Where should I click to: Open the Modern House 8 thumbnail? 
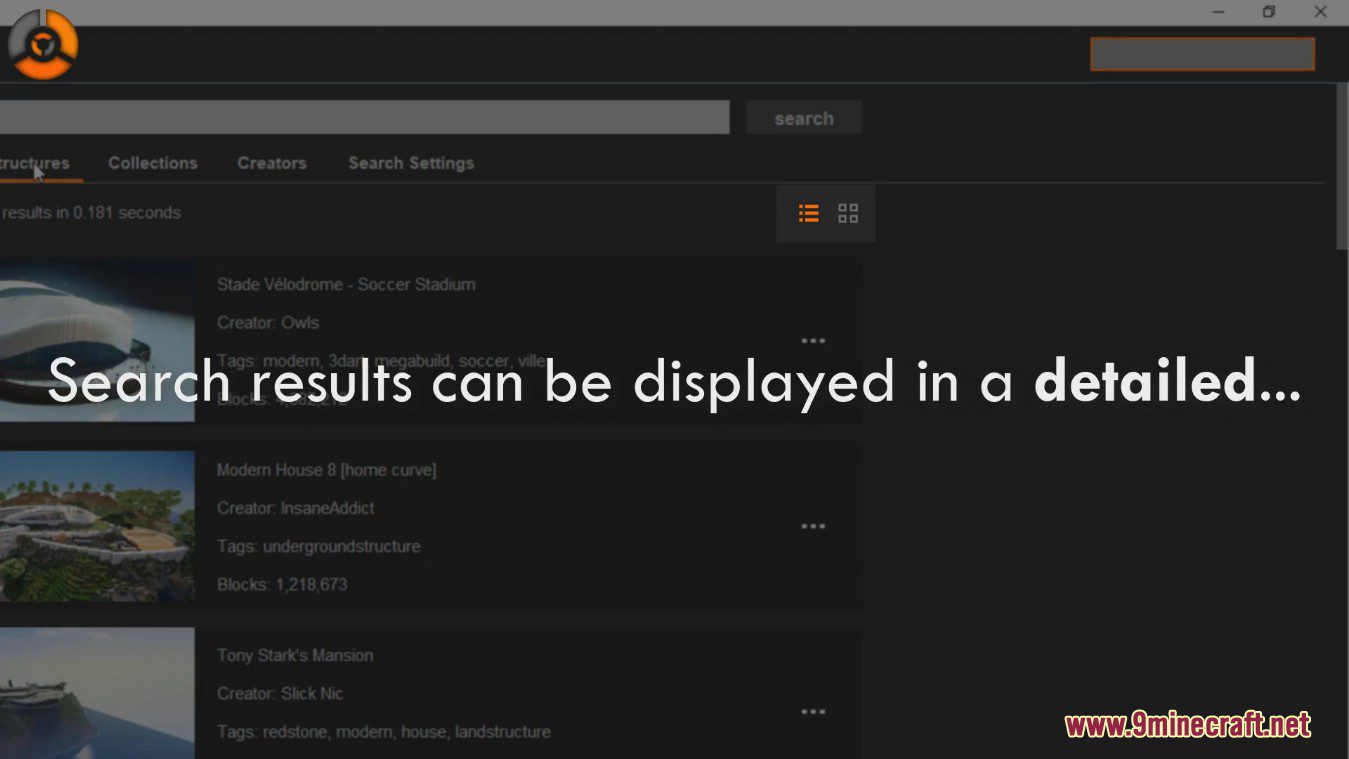click(x=97, y=526)
